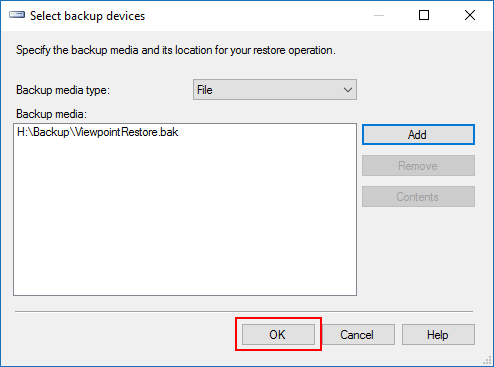Image resolution: width=494 pixels, height=367 pixels.
Task: Click the Add button
Action: (x=418, y=135)
